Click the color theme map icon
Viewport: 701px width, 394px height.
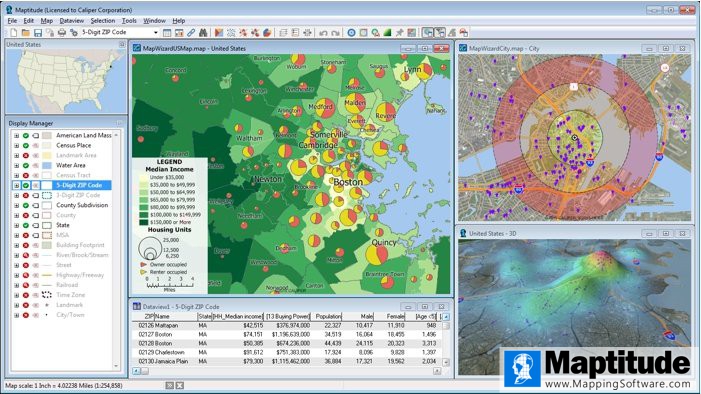click(x=219, y=33)
